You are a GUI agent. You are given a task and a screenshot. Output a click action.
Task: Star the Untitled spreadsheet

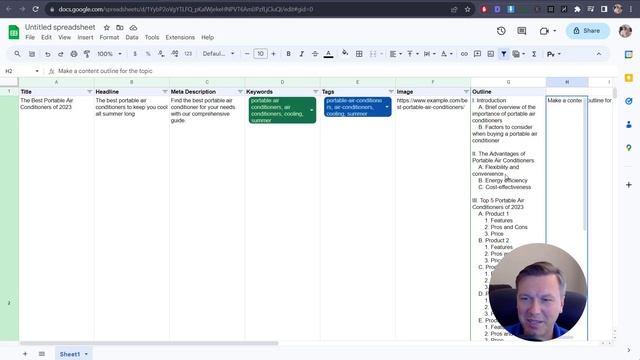coord(107,28)
